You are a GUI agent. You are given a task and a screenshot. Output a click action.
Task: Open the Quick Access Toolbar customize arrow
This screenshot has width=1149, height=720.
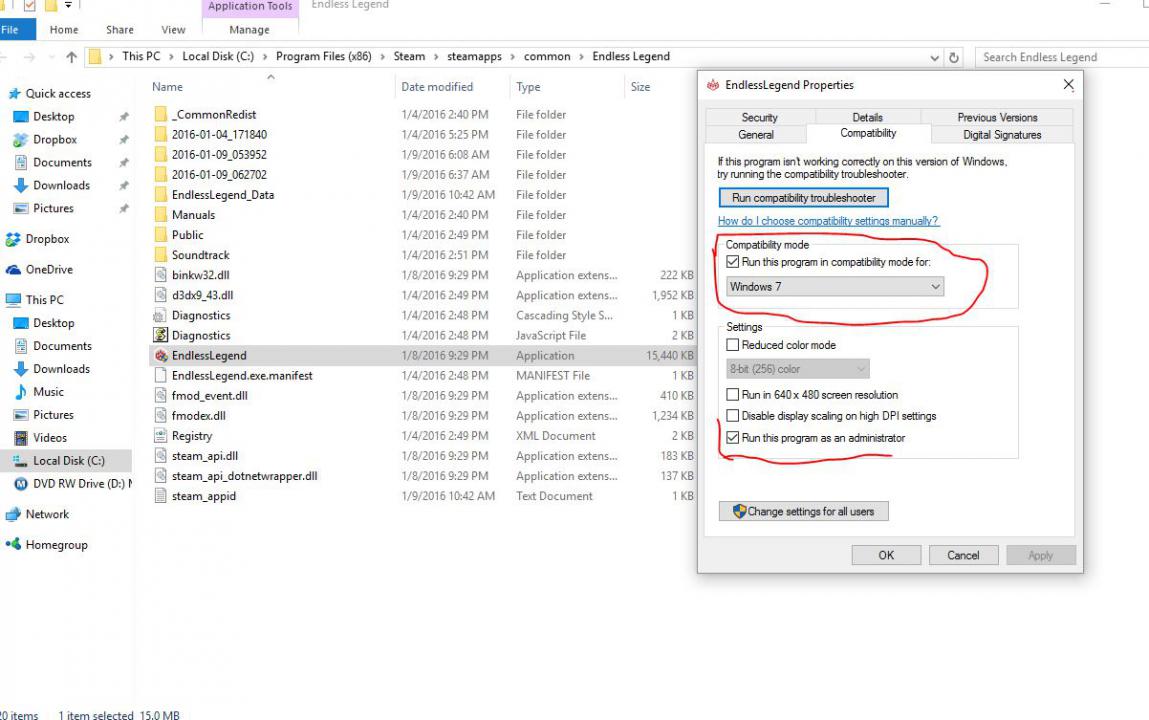click(x=68, y=5)
